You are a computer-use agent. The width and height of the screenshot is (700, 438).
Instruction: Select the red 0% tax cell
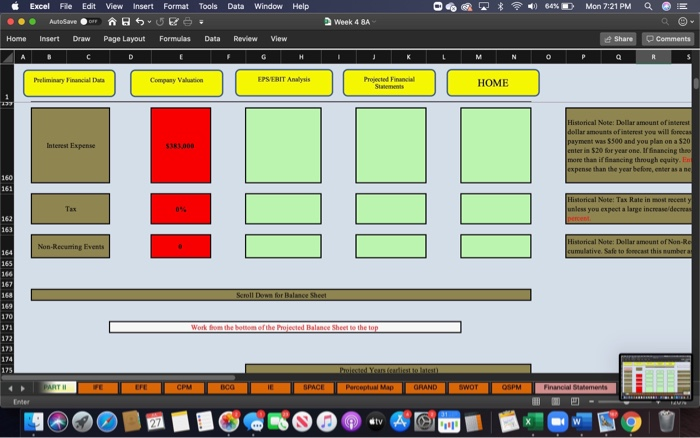pyautogui.click(x=181, y=209)
